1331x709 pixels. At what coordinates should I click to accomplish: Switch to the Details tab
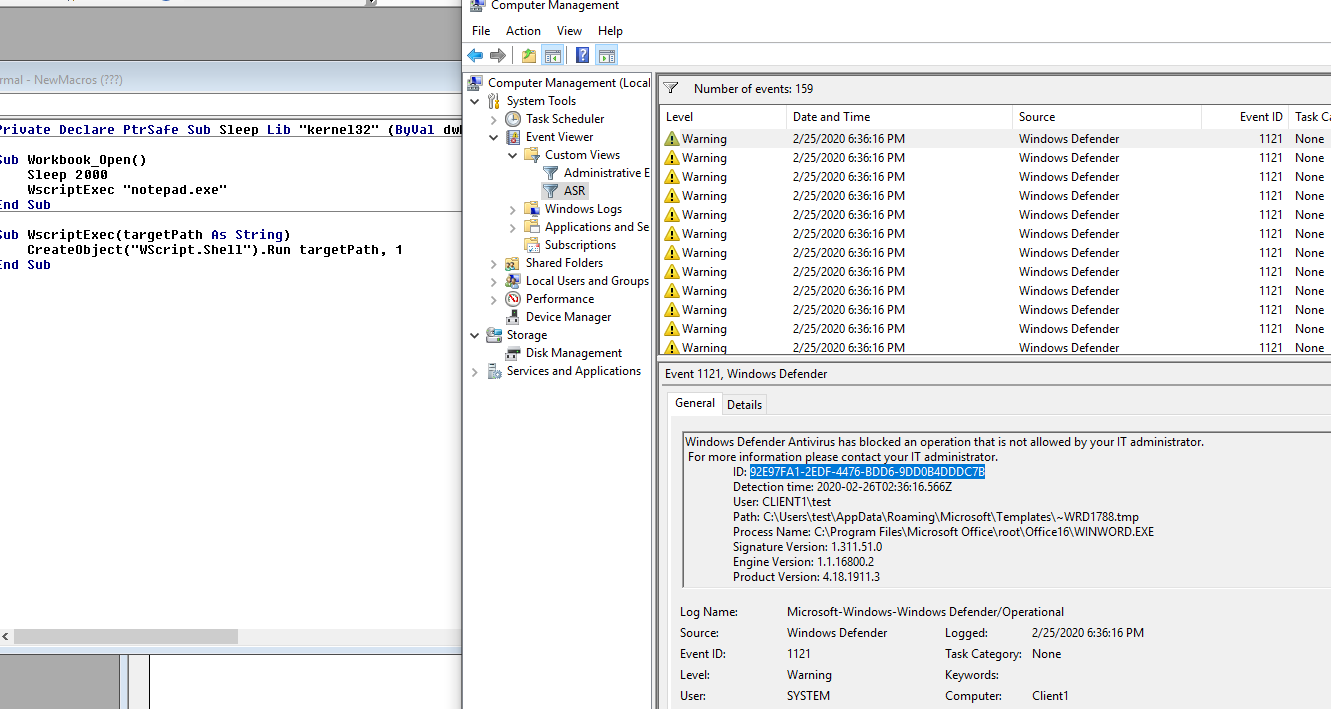coord(744,405)
